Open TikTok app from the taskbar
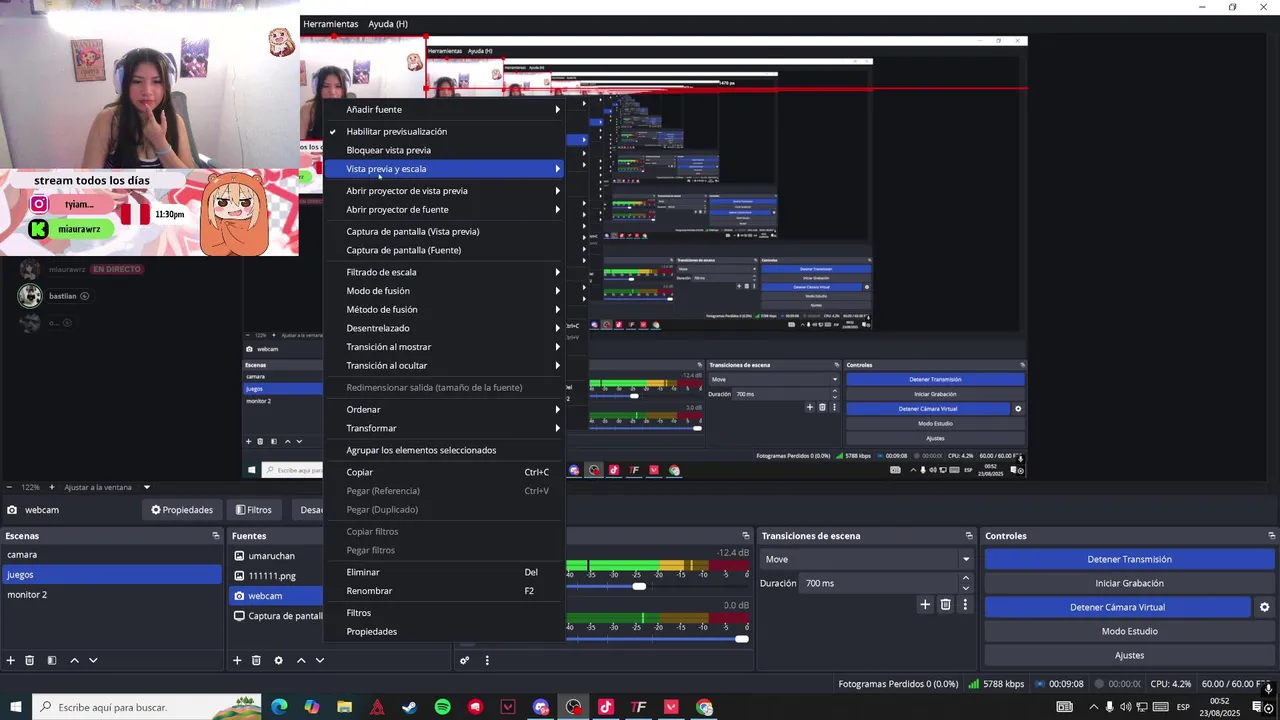1280x720 pixels. tap(606, 707)
